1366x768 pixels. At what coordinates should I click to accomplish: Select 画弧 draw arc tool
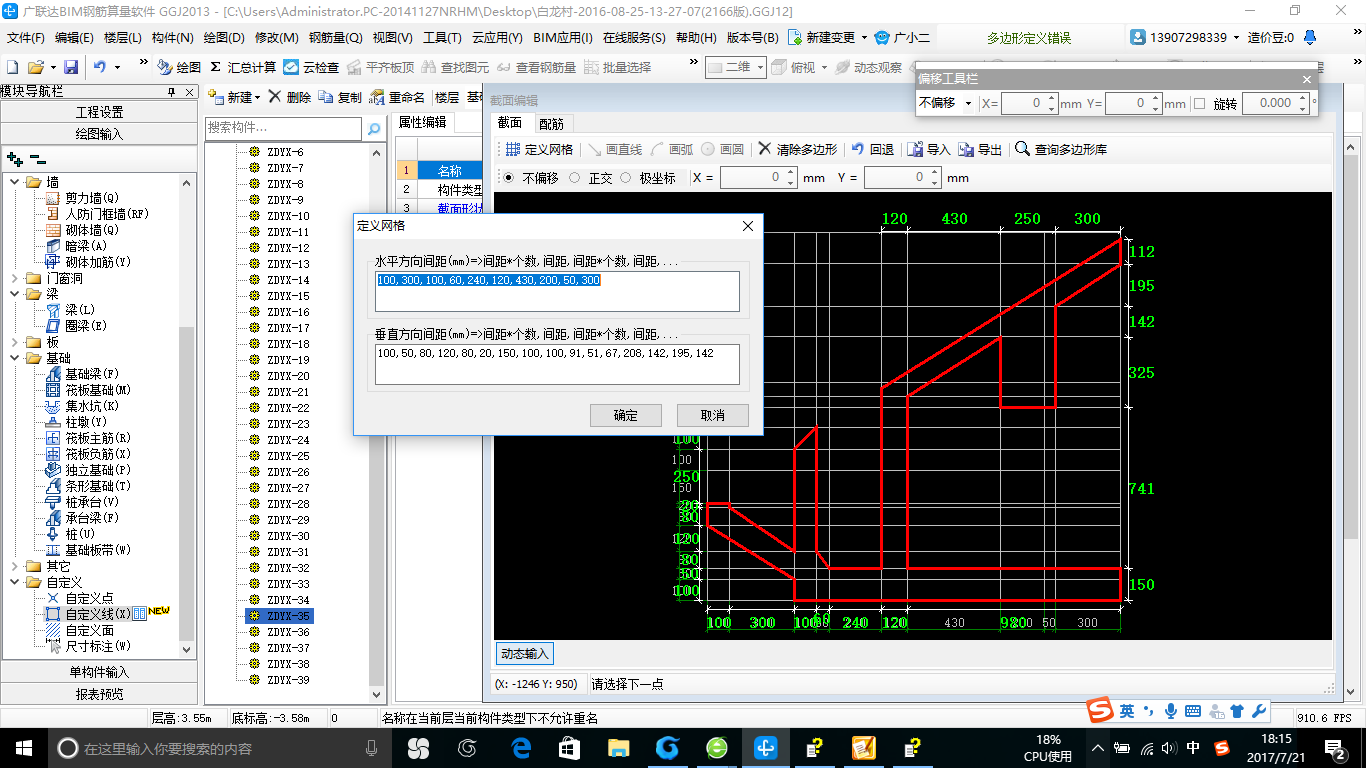672,149
